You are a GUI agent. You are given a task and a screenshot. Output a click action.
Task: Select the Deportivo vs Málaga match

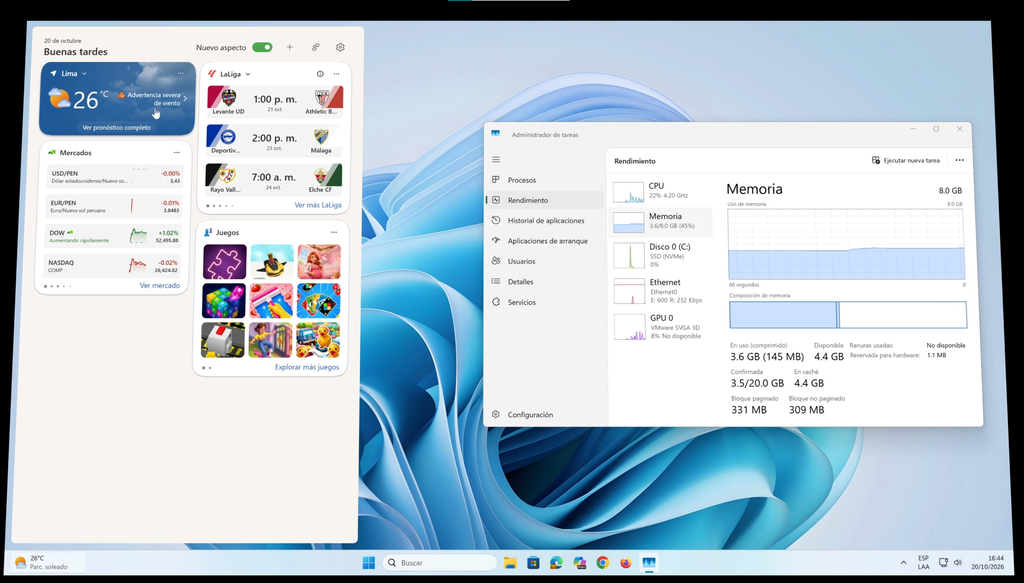tap(274, 140)
